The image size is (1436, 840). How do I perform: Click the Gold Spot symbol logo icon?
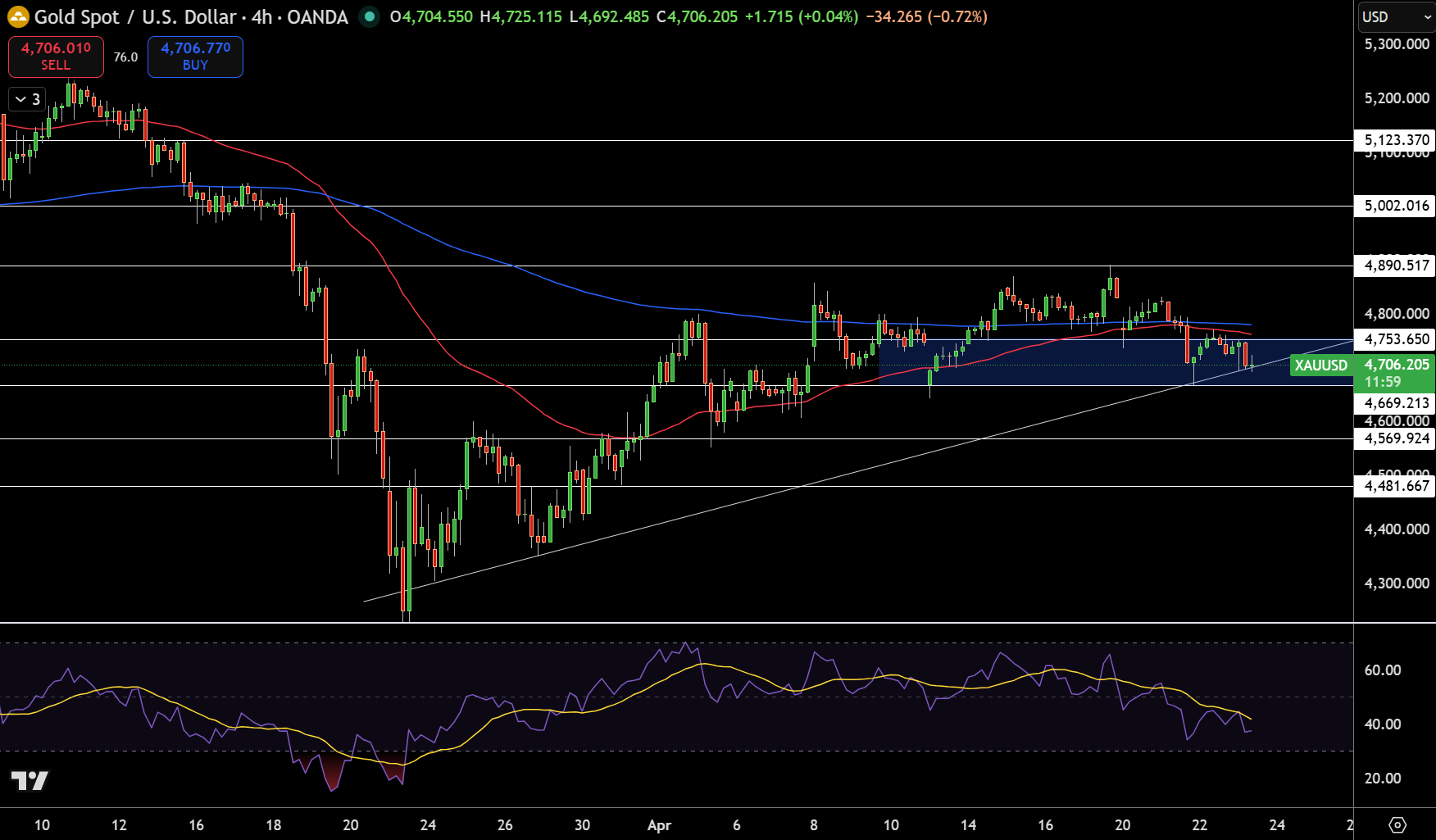click(18, 16)
